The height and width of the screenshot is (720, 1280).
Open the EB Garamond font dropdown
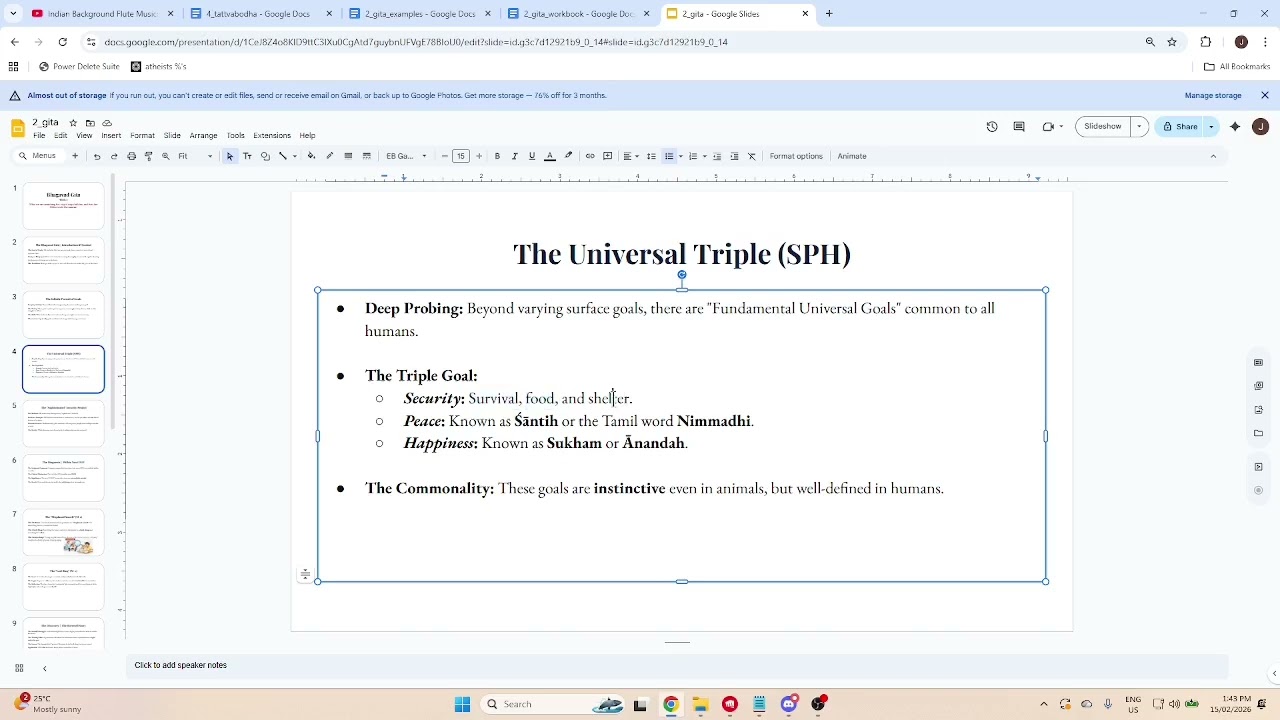pyautogui.click(x=406, y=156)
